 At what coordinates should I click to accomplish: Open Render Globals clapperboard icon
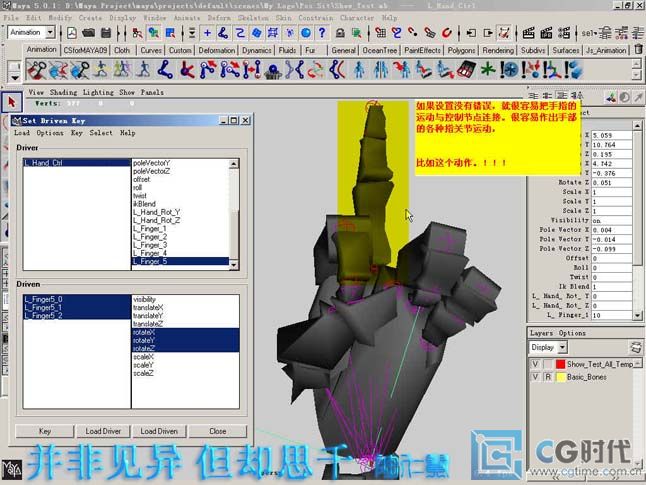pyautogui.click(x=564, y=33)
